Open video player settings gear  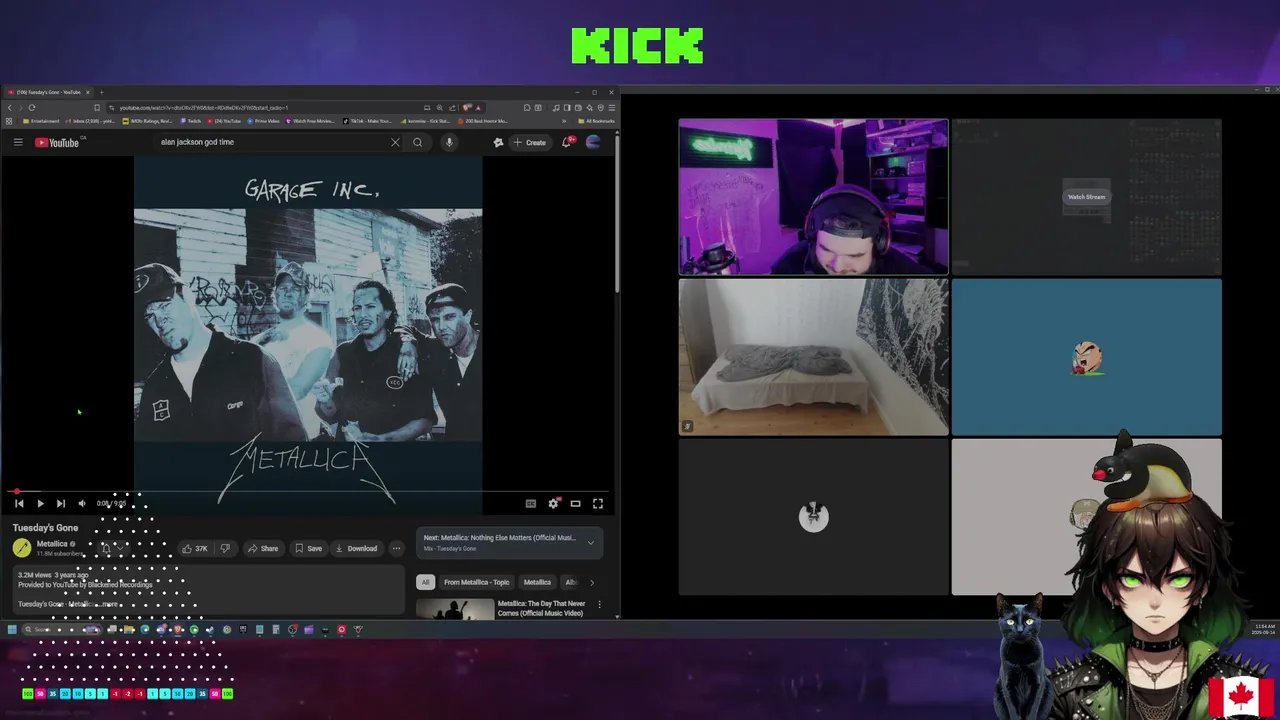click(x=553, y=503)
